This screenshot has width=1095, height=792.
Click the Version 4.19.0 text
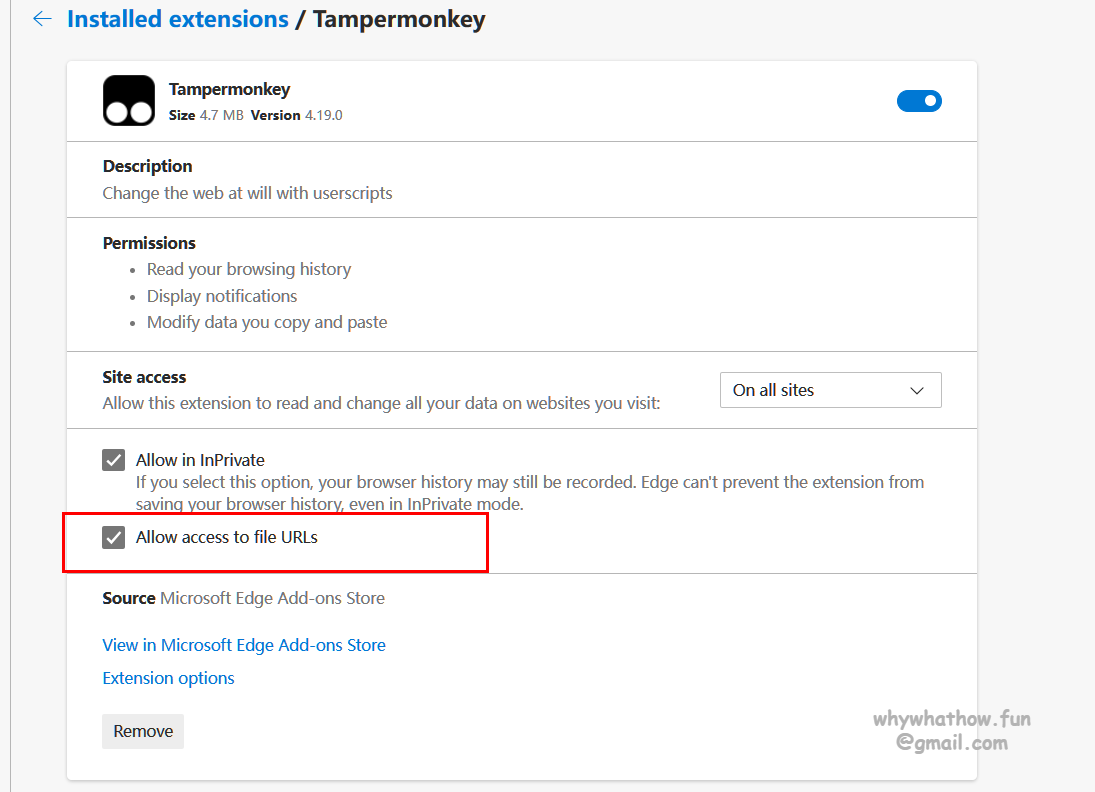[x=297, y=115]
